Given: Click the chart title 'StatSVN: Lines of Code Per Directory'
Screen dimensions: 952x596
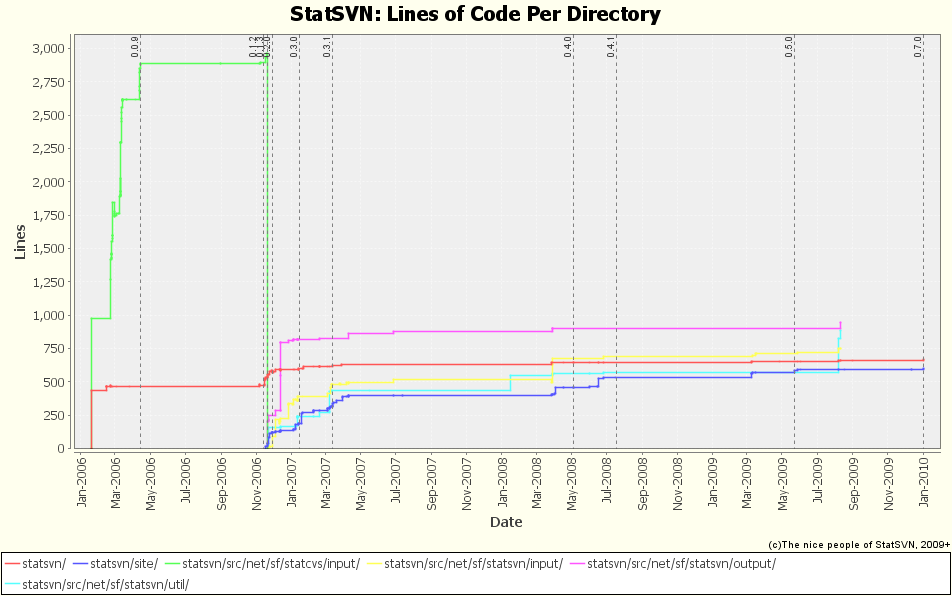Looking at the screenshot, I should (x=475, y=14).
